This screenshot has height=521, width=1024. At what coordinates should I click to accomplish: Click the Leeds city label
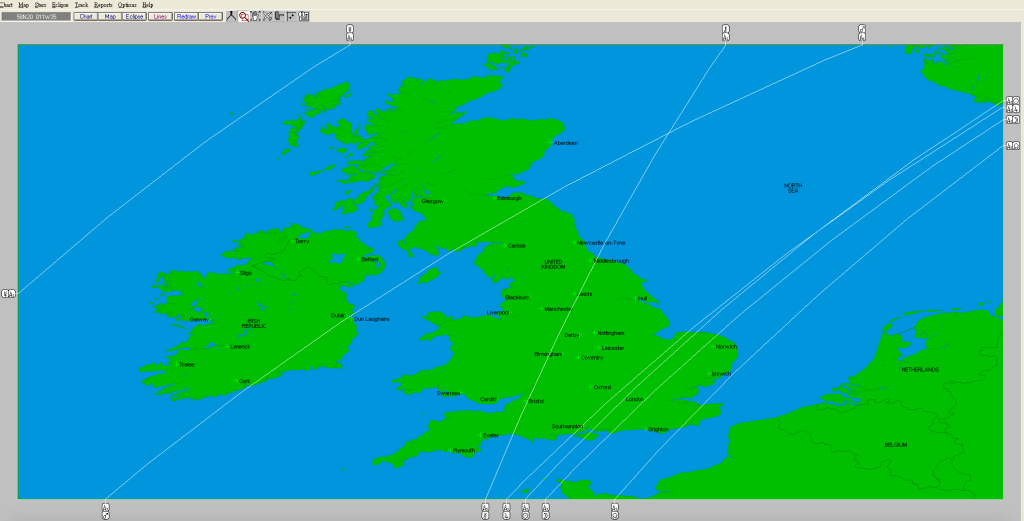pyautogui.click(x=585, y=294)
